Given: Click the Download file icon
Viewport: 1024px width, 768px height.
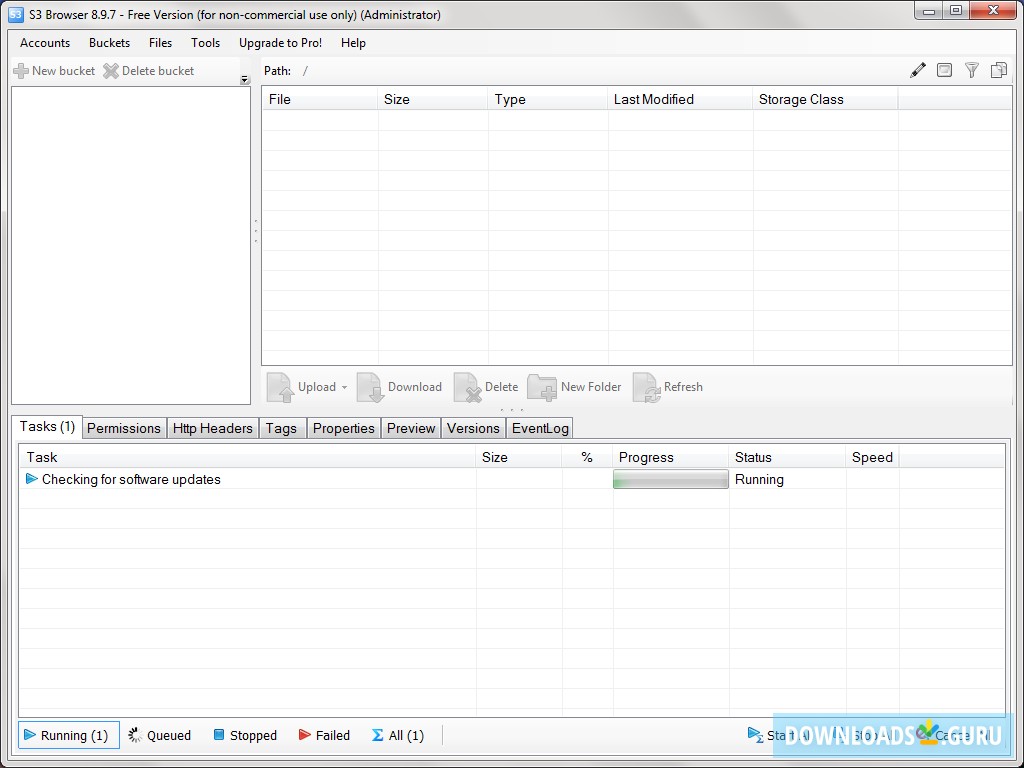Looking at the screenshot, I should (x=370, y=387).
